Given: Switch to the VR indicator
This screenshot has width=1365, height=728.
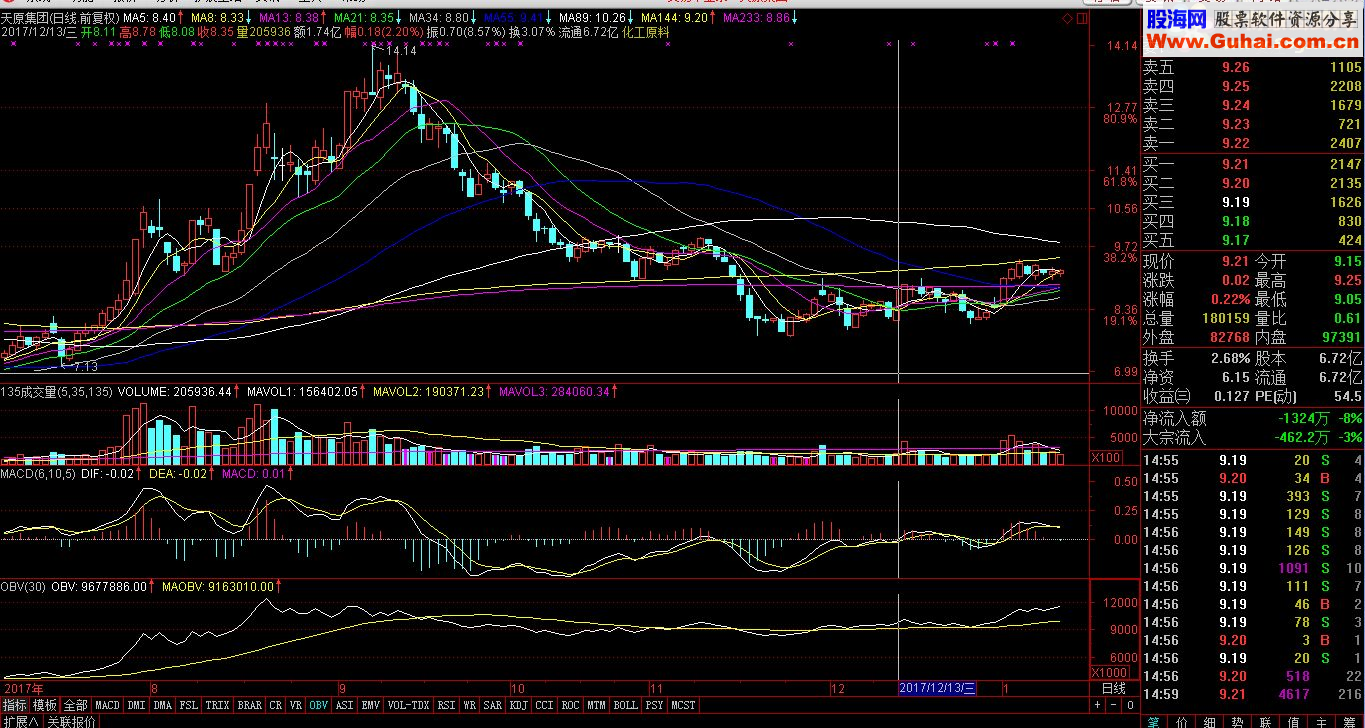Looking at the screenshot, I should 296,705.
